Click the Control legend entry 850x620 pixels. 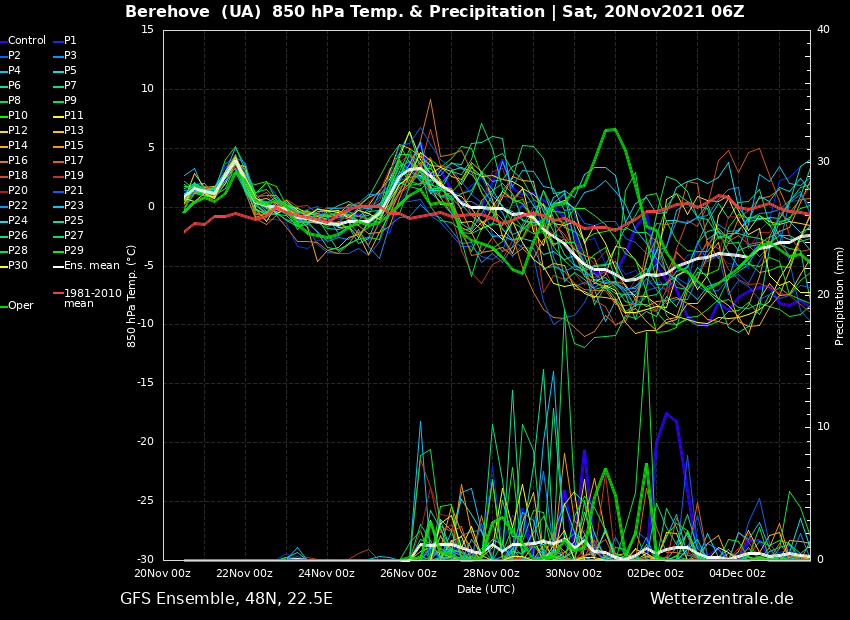pos(26,41)
